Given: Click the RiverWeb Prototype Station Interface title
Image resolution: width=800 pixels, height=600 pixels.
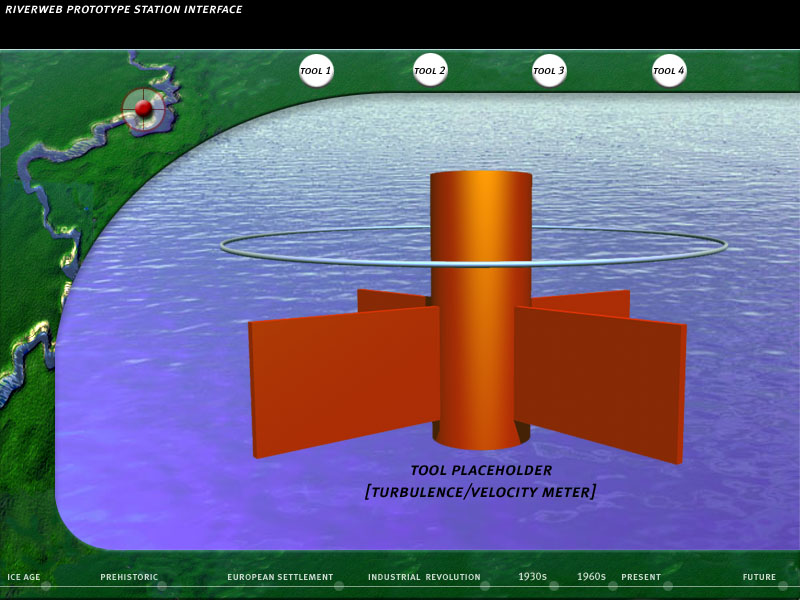Looking at the screenshot, I should click(x=123, y=9).
